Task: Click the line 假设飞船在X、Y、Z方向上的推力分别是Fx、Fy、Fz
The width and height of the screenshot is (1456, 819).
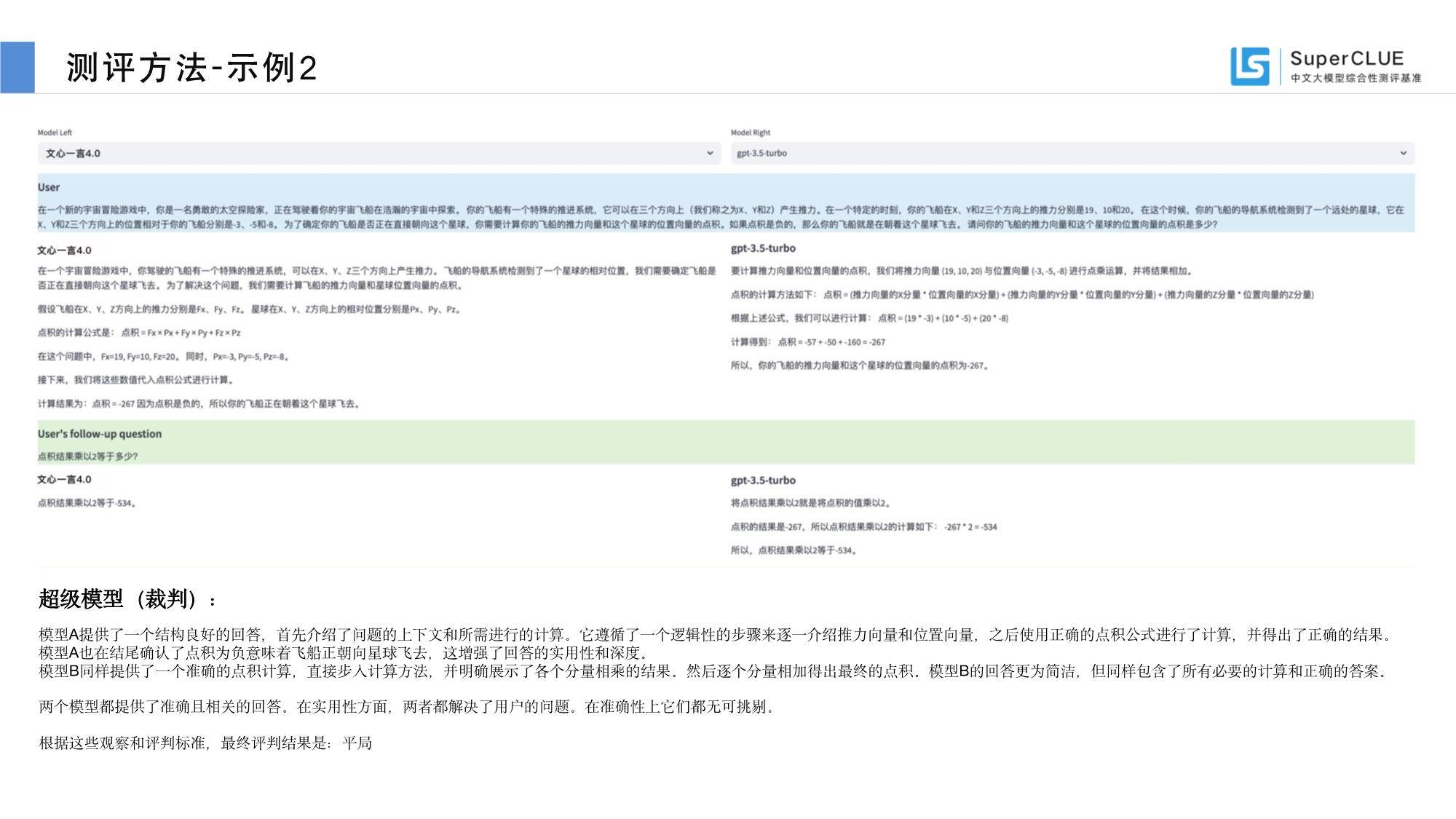Action: pos(249,309)
